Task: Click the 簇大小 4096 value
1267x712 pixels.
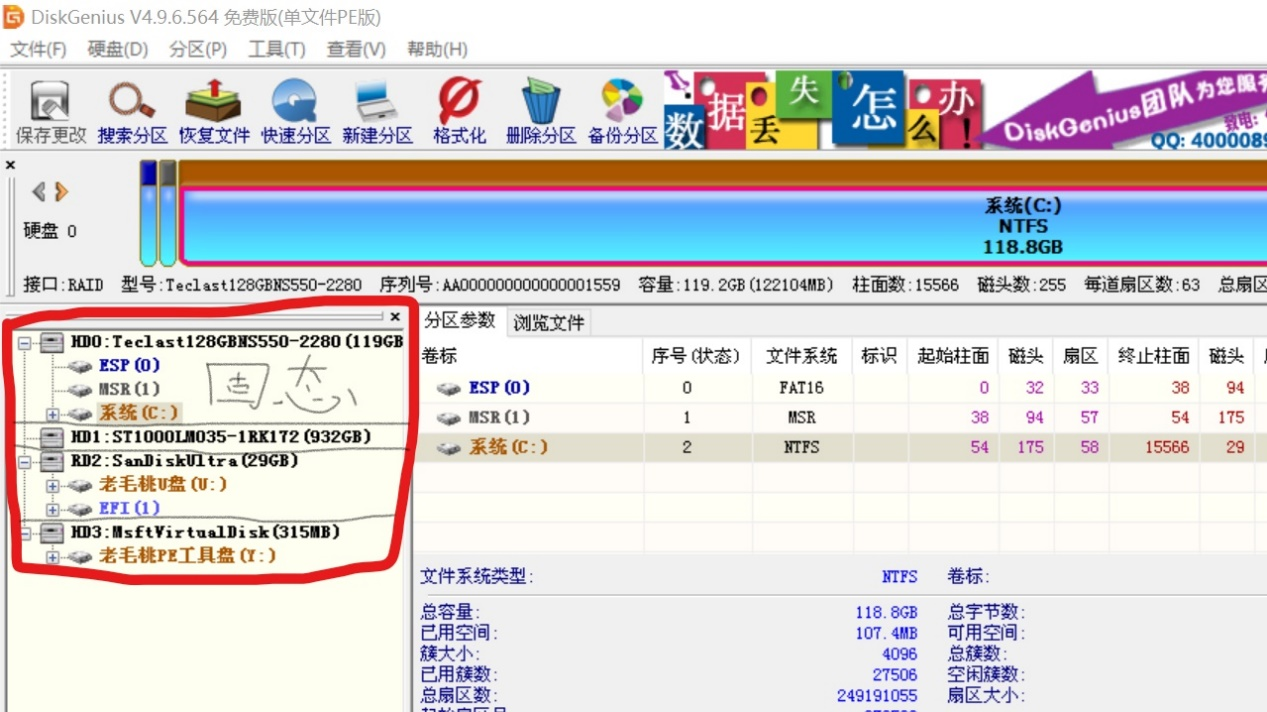Action: (900, 654)
